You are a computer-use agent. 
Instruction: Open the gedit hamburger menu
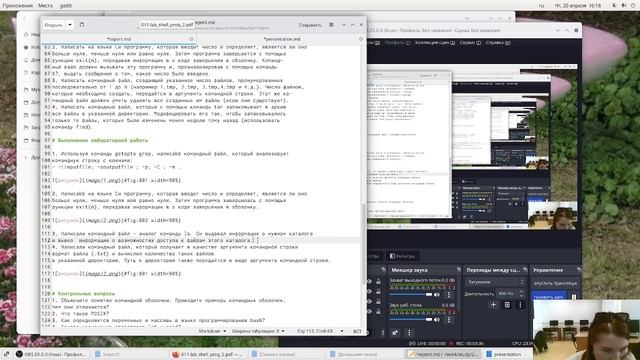click(x=331, y=25)
